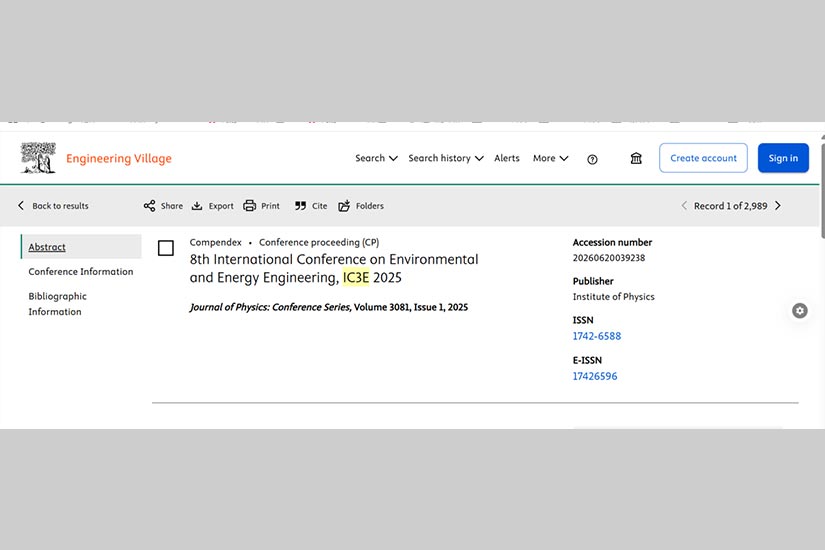
Task: Expand the Search dropdown menu
Action: pos(376,158)
